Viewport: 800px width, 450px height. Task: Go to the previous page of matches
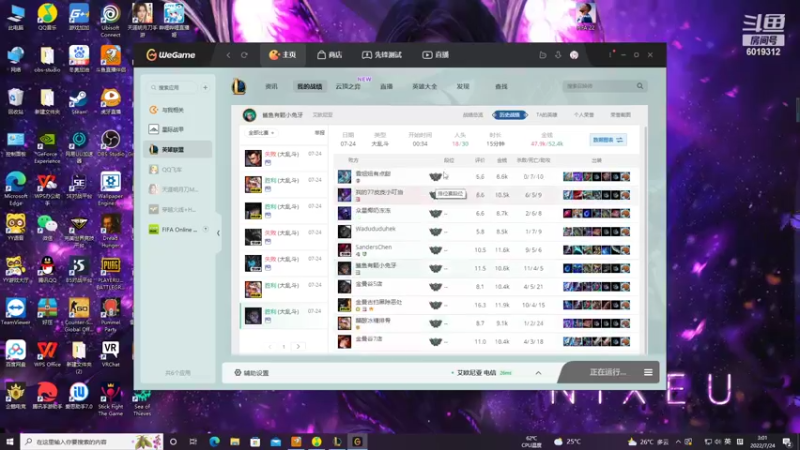(x=270, y=346)
